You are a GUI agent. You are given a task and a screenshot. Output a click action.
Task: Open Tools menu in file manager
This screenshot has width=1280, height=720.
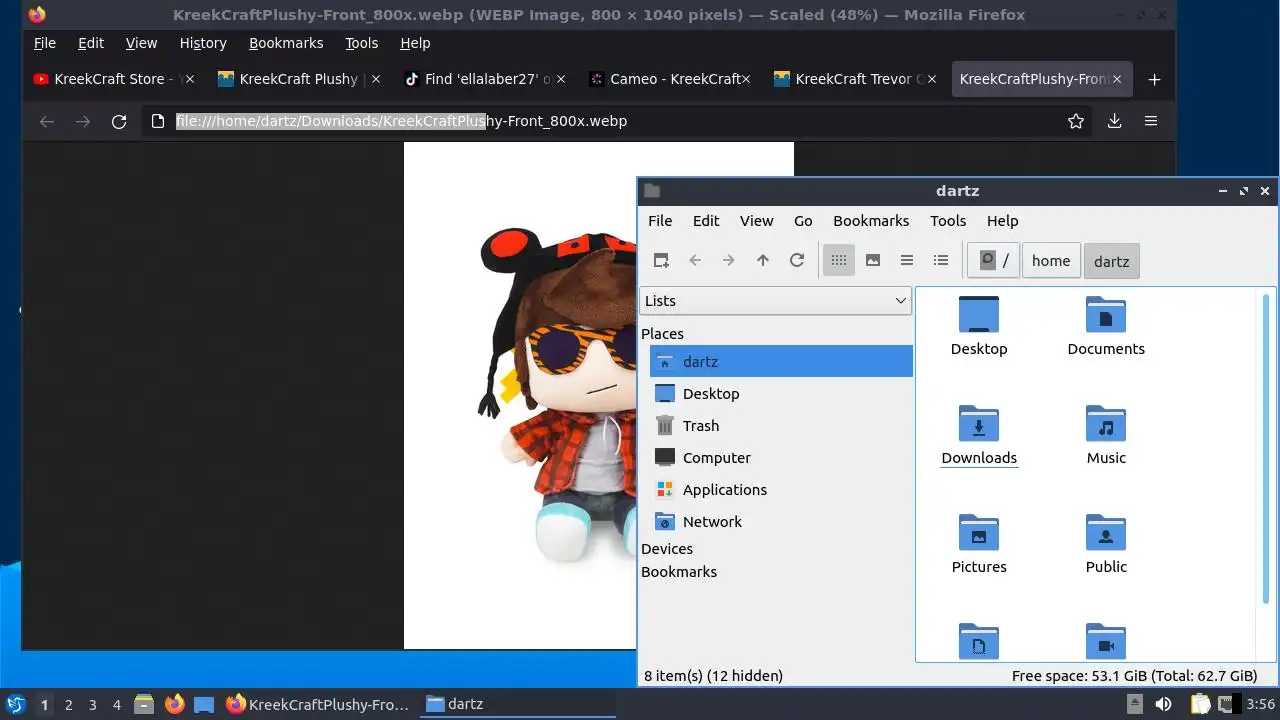[x=948, y=221]
